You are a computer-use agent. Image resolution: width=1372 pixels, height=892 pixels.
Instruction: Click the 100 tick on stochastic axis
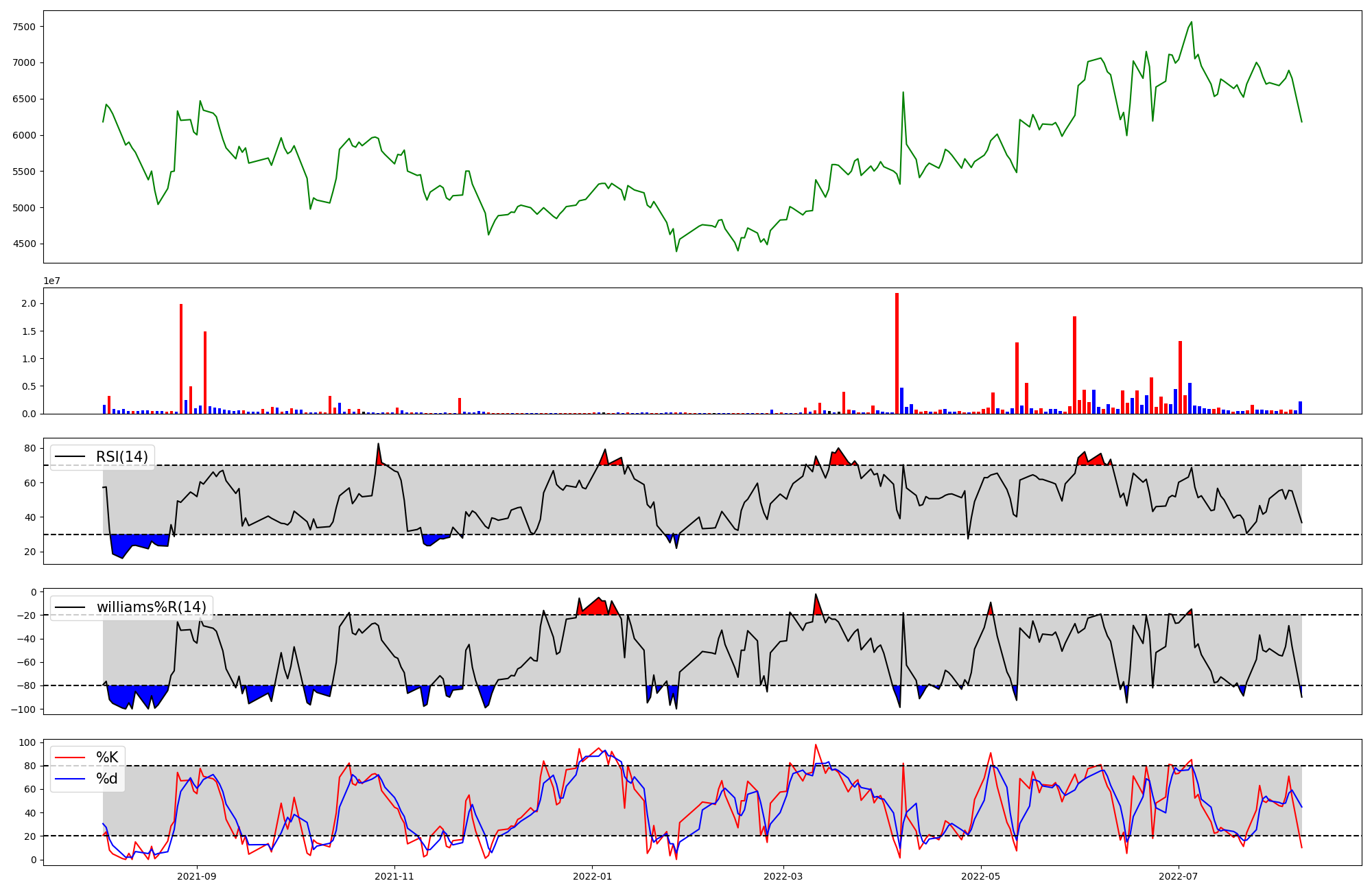27,742
